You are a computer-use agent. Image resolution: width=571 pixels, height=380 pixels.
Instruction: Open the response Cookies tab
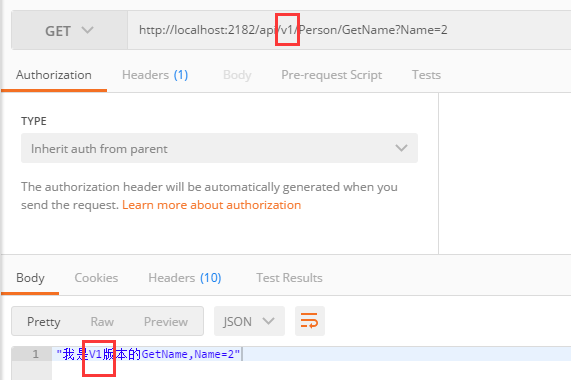[96, 278]
